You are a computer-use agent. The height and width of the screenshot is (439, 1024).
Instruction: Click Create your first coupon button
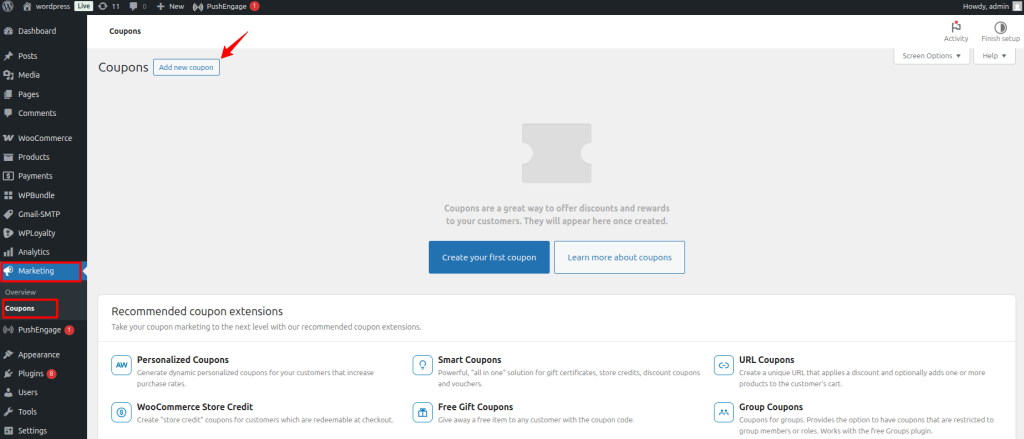click(489, 257)
